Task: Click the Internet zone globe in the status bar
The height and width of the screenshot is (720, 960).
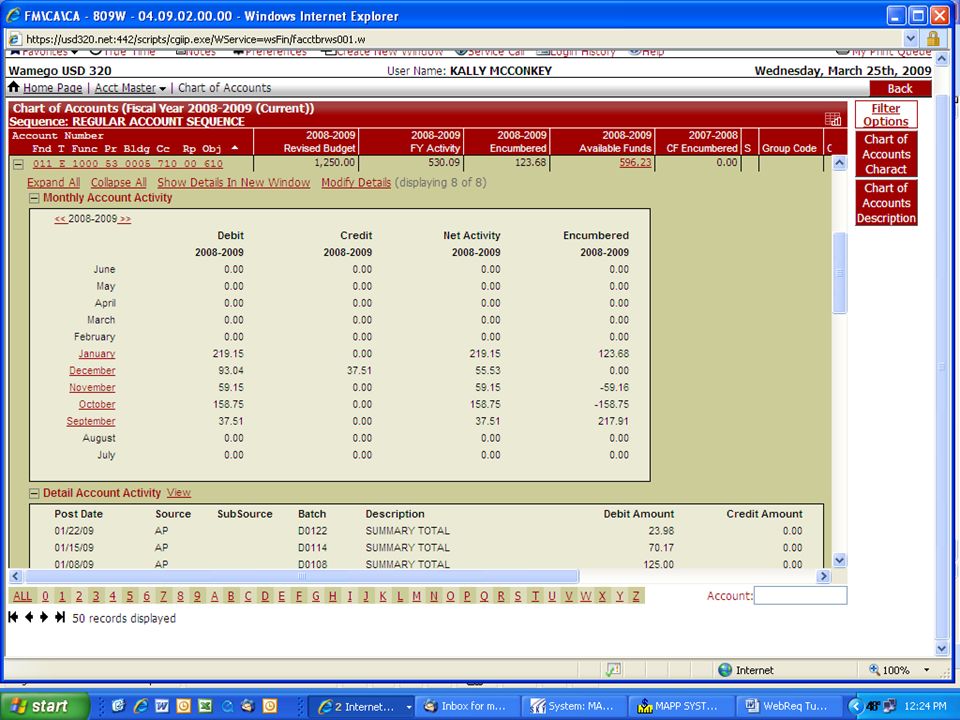Action: [x=725, y=670]
